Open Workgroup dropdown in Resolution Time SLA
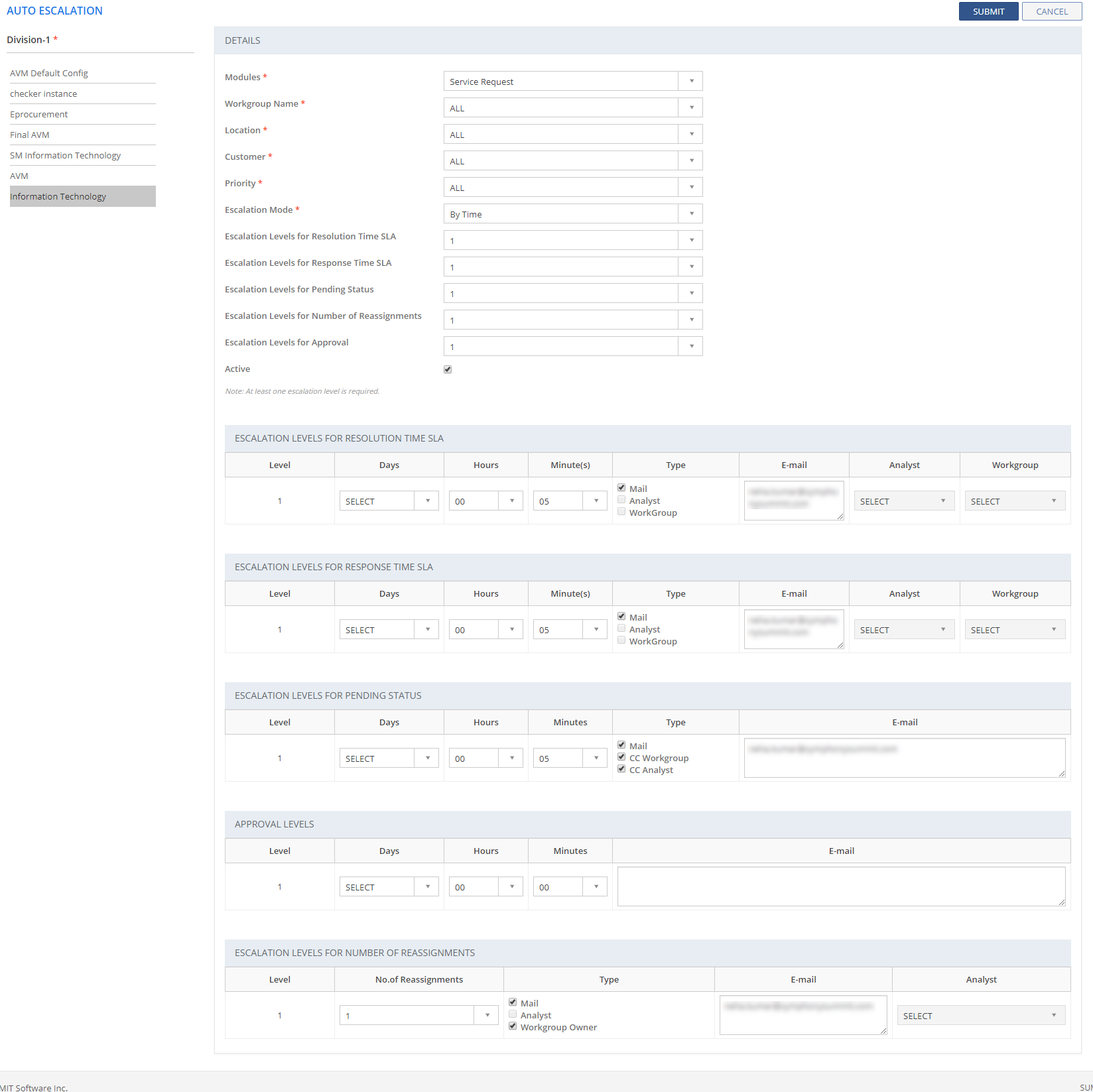 [1014, 501]
